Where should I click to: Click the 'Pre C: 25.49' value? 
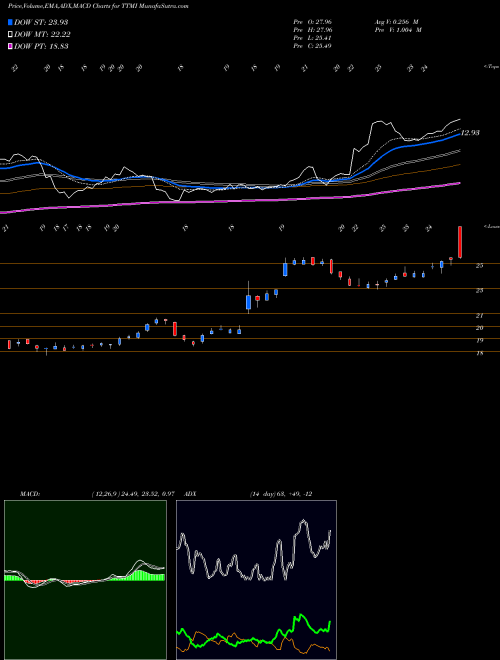tap(313, 46)
